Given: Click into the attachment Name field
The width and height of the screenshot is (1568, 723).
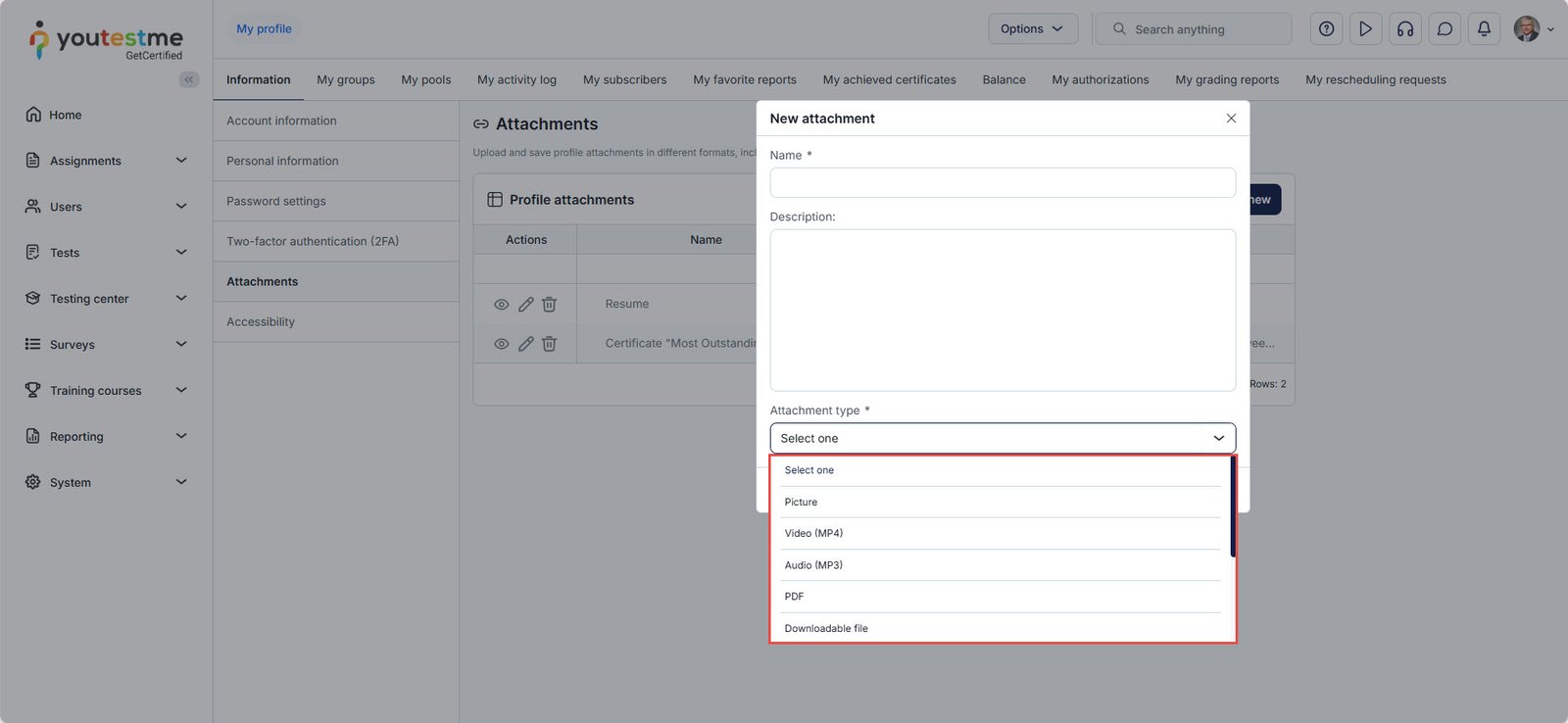Looking at the screenshot, I should tap(1002, 183).
